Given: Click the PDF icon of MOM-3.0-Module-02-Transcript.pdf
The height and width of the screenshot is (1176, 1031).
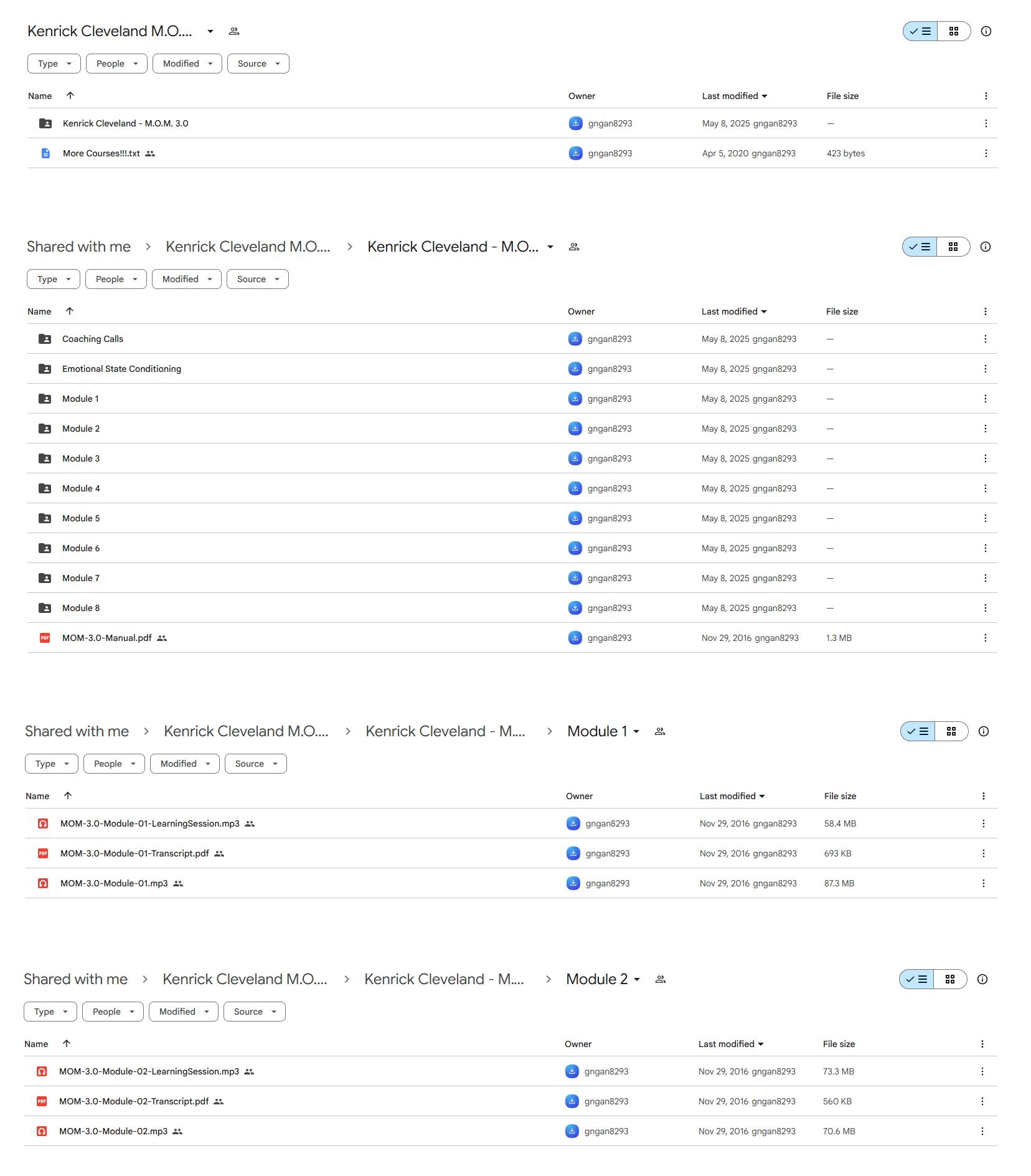Looking at the screenshot, I should click(42, 1101).
